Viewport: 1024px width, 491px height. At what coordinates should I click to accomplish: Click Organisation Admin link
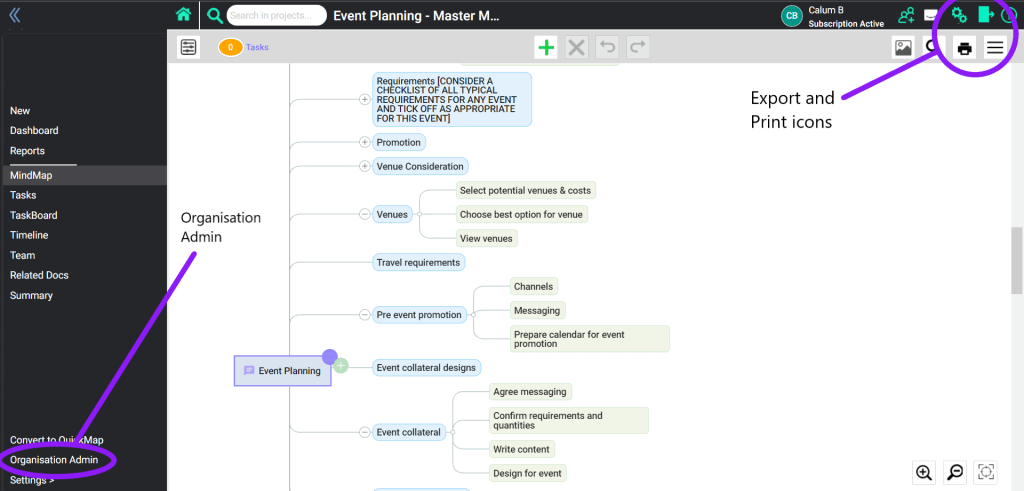click(54, 460)
